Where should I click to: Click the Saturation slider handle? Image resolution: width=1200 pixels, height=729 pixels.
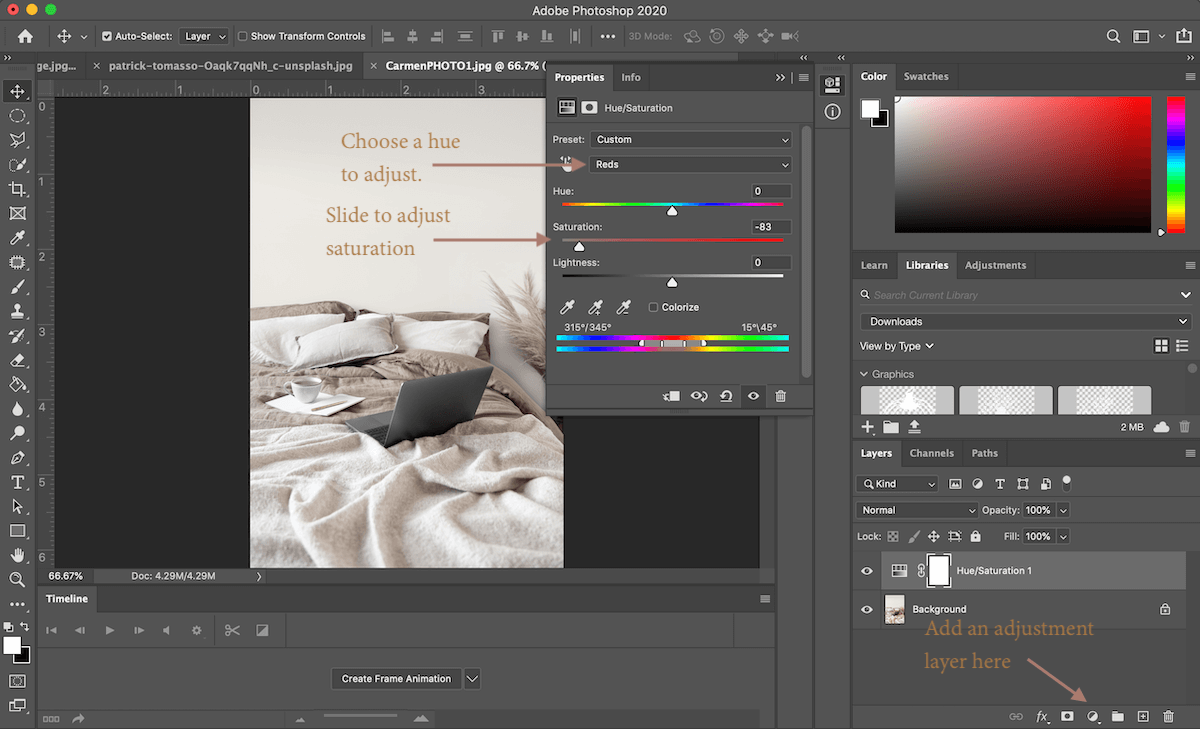[x=579, y=245]
